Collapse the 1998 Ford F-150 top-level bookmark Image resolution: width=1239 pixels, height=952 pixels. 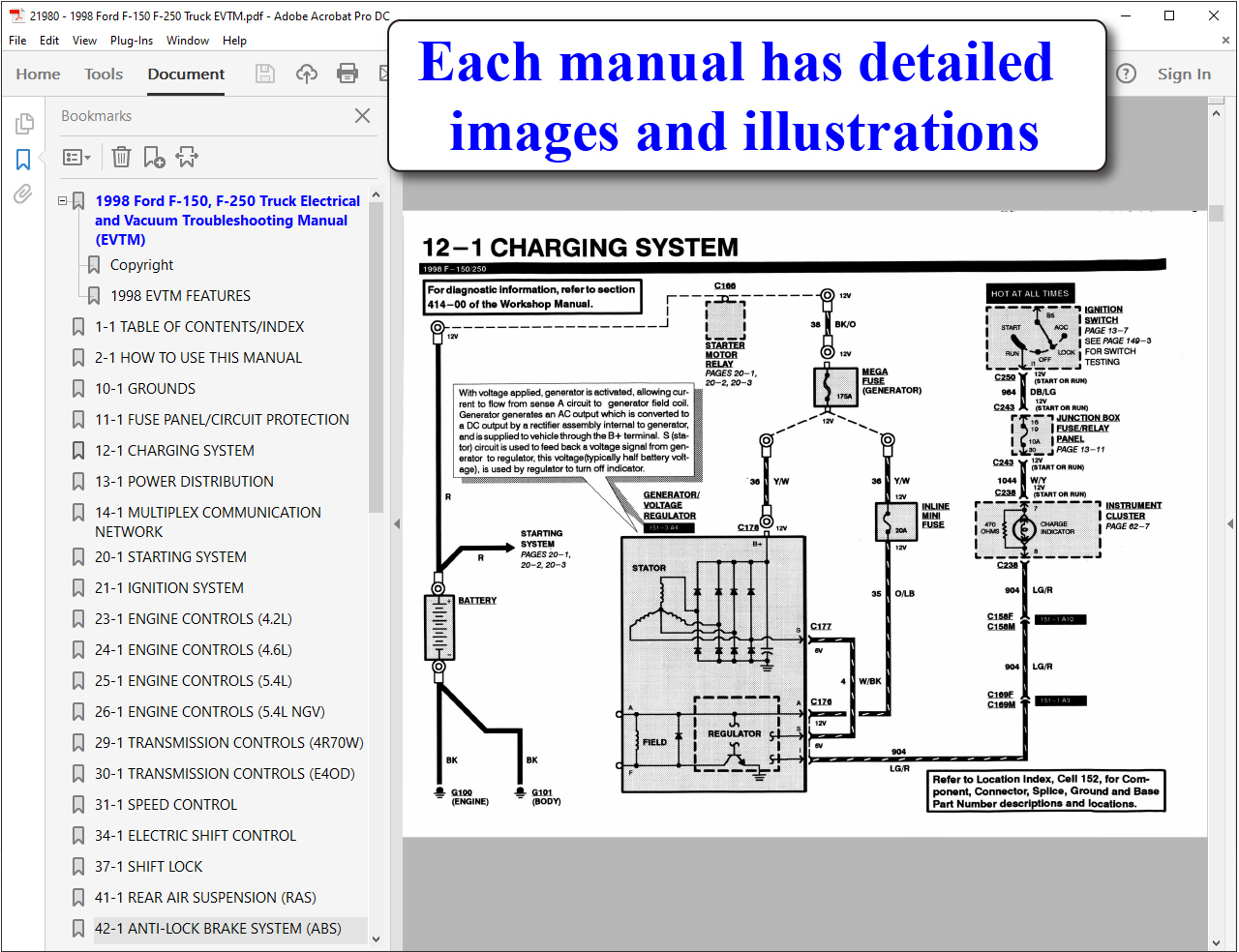[x=63, y=201]
